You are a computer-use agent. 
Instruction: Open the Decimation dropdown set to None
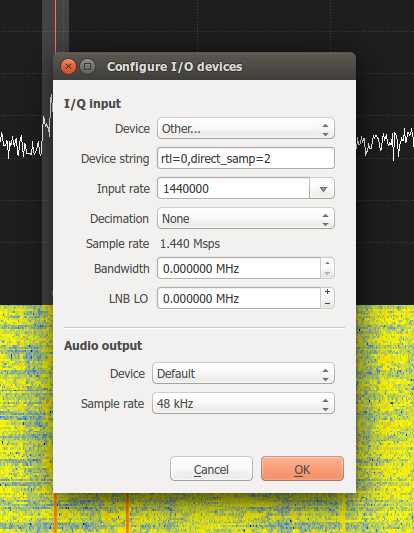pos(246,218)
